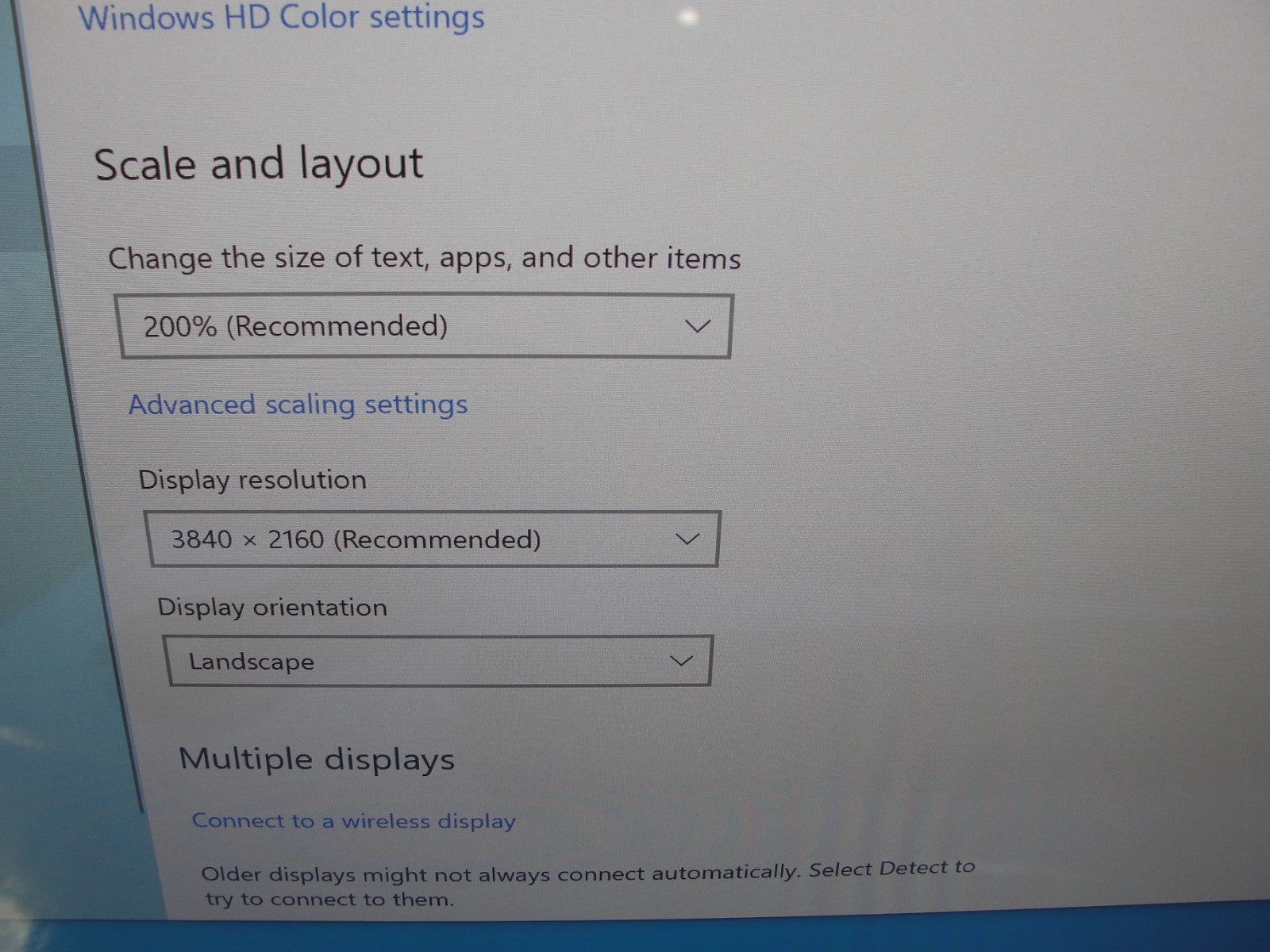Viewport: 1270px width, 952px height.
Task: Click the chevron arrow in the orientation dropdown
Action: [681, 661]
